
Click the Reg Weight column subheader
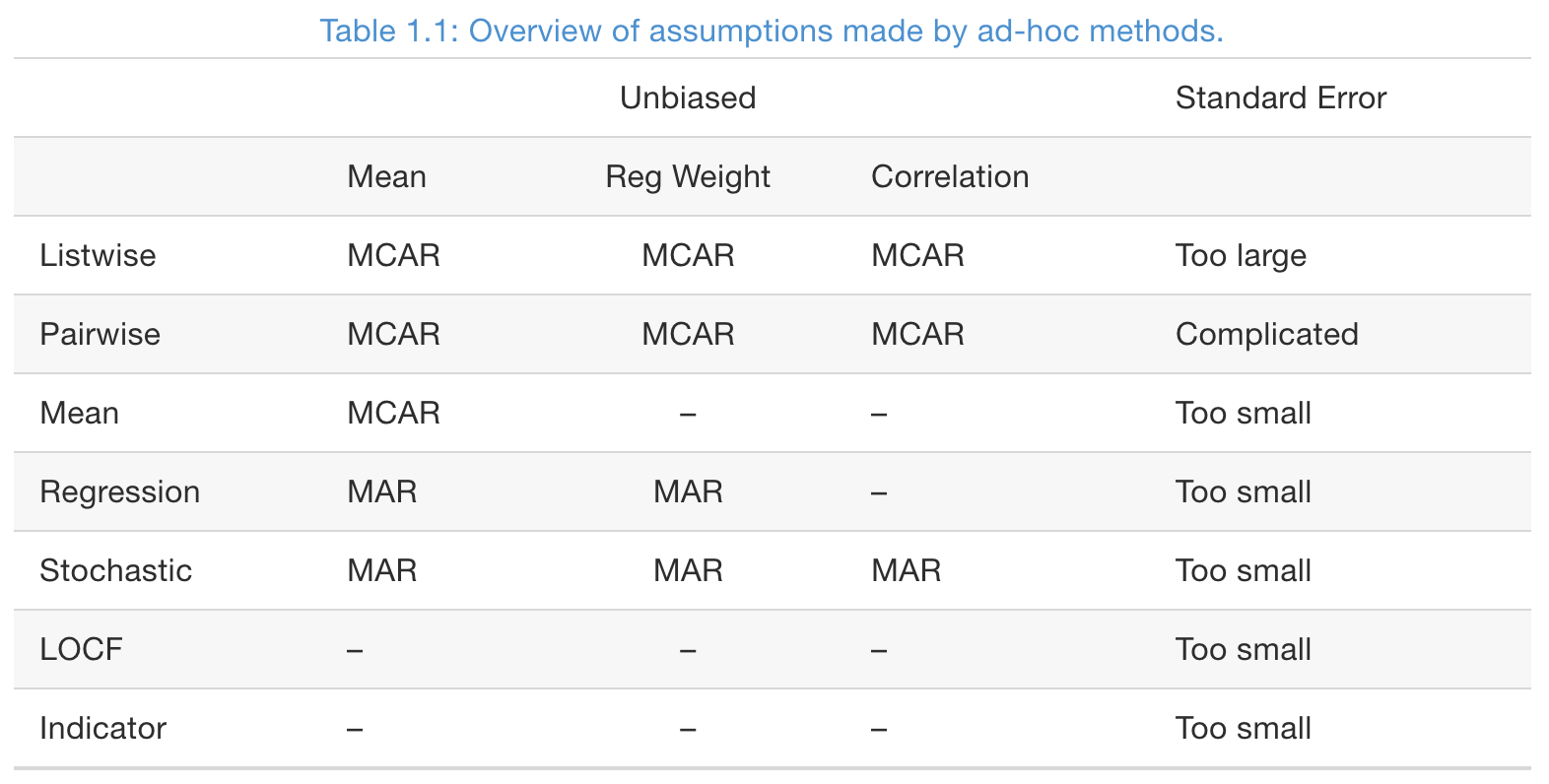tap(688, 176)
